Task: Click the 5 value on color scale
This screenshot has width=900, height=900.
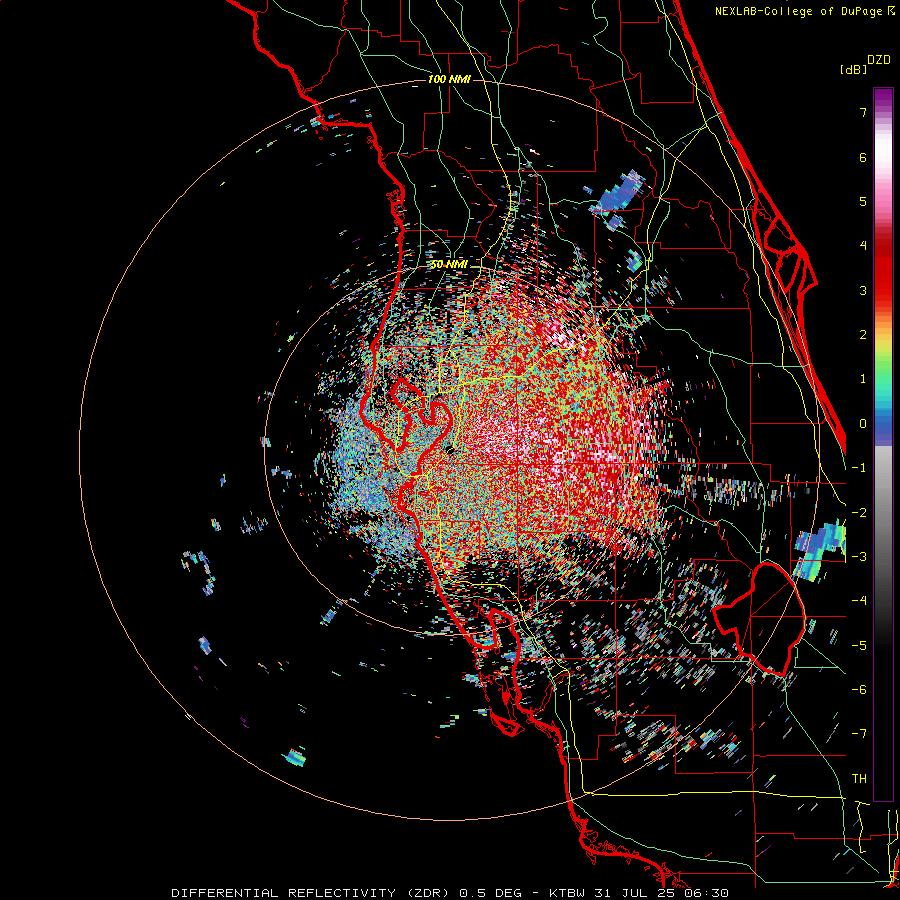Action: point(863,201)
